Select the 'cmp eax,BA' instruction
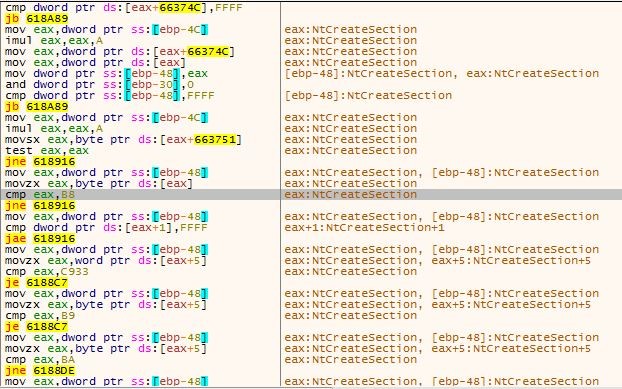This screenshot has height=389, width=622. pyautogui.click(x=40, y=360)
